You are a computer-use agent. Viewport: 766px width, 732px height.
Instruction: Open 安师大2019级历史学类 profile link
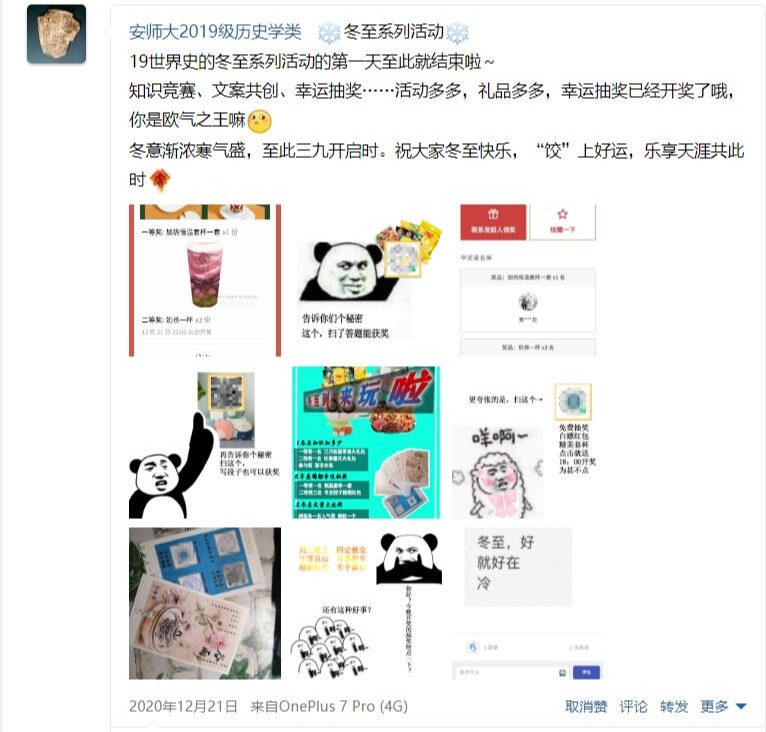(215, 32)
